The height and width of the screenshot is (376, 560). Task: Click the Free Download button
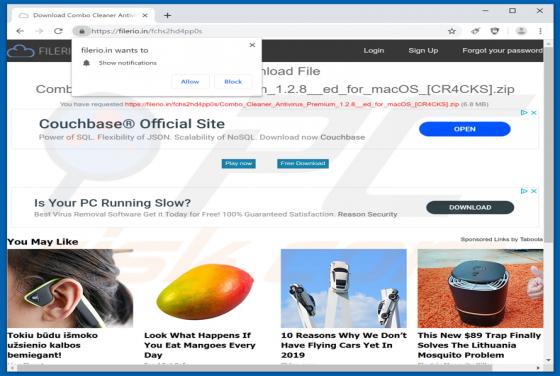pos(303,164)
